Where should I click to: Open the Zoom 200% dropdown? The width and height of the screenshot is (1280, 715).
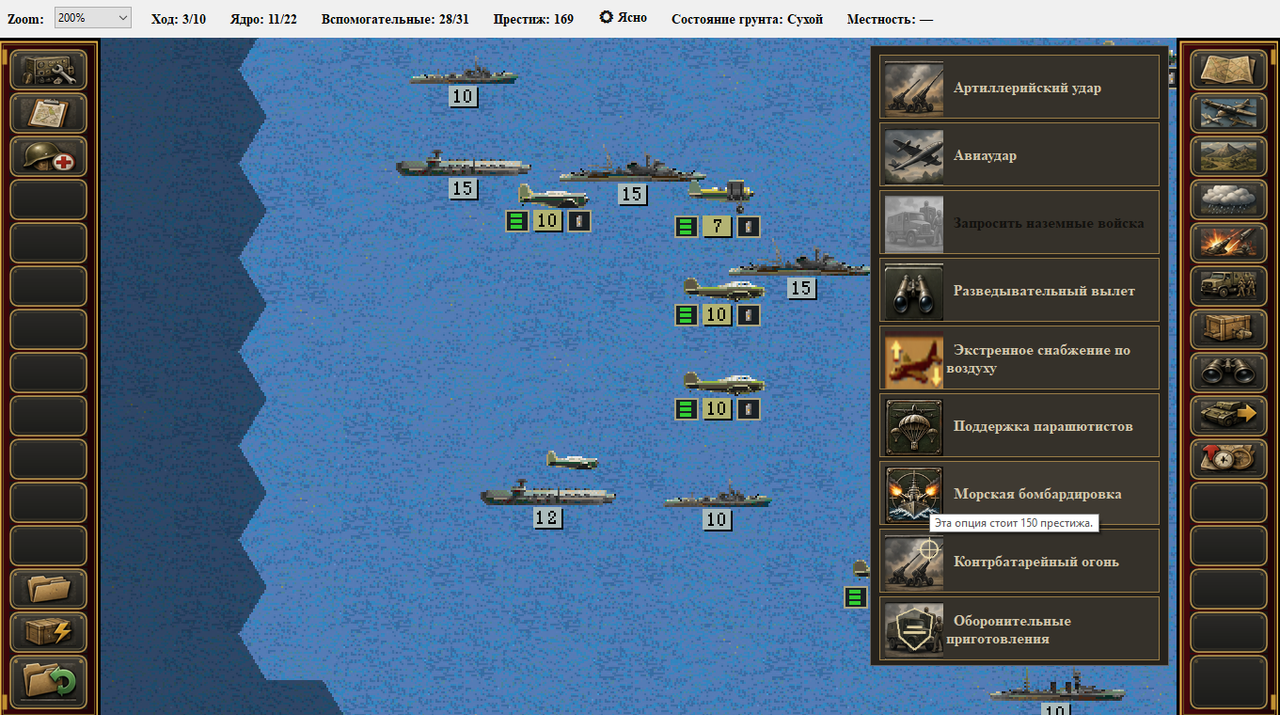pyautogui.click(x=93, y=18)
